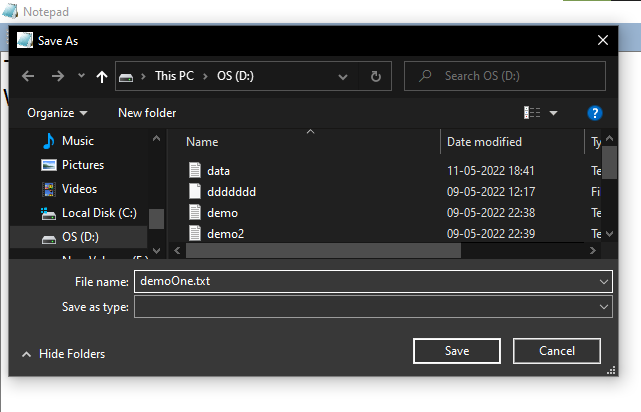Open the Save as type combo box
The height and width of the screenshot is (412, 641).
pyautogui.click(x=373, y=307)
